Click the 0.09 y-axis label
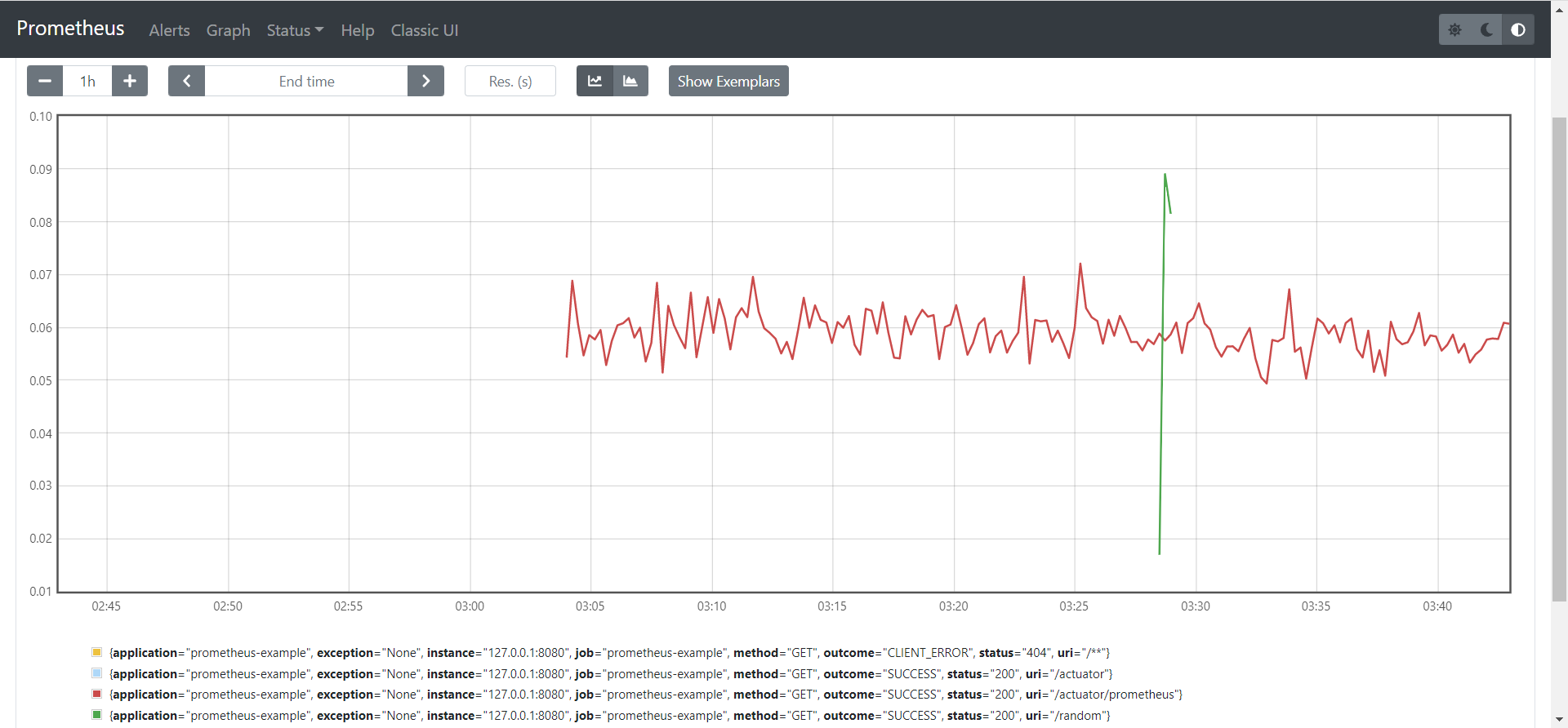The width and height of the screenshot is (1568, 728). point(41,170)
